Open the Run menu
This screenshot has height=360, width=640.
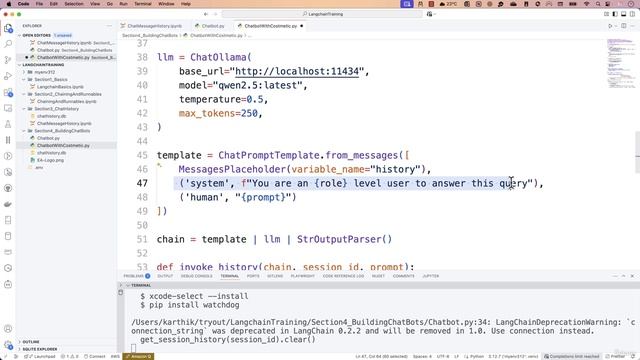(x=123, y=4)
